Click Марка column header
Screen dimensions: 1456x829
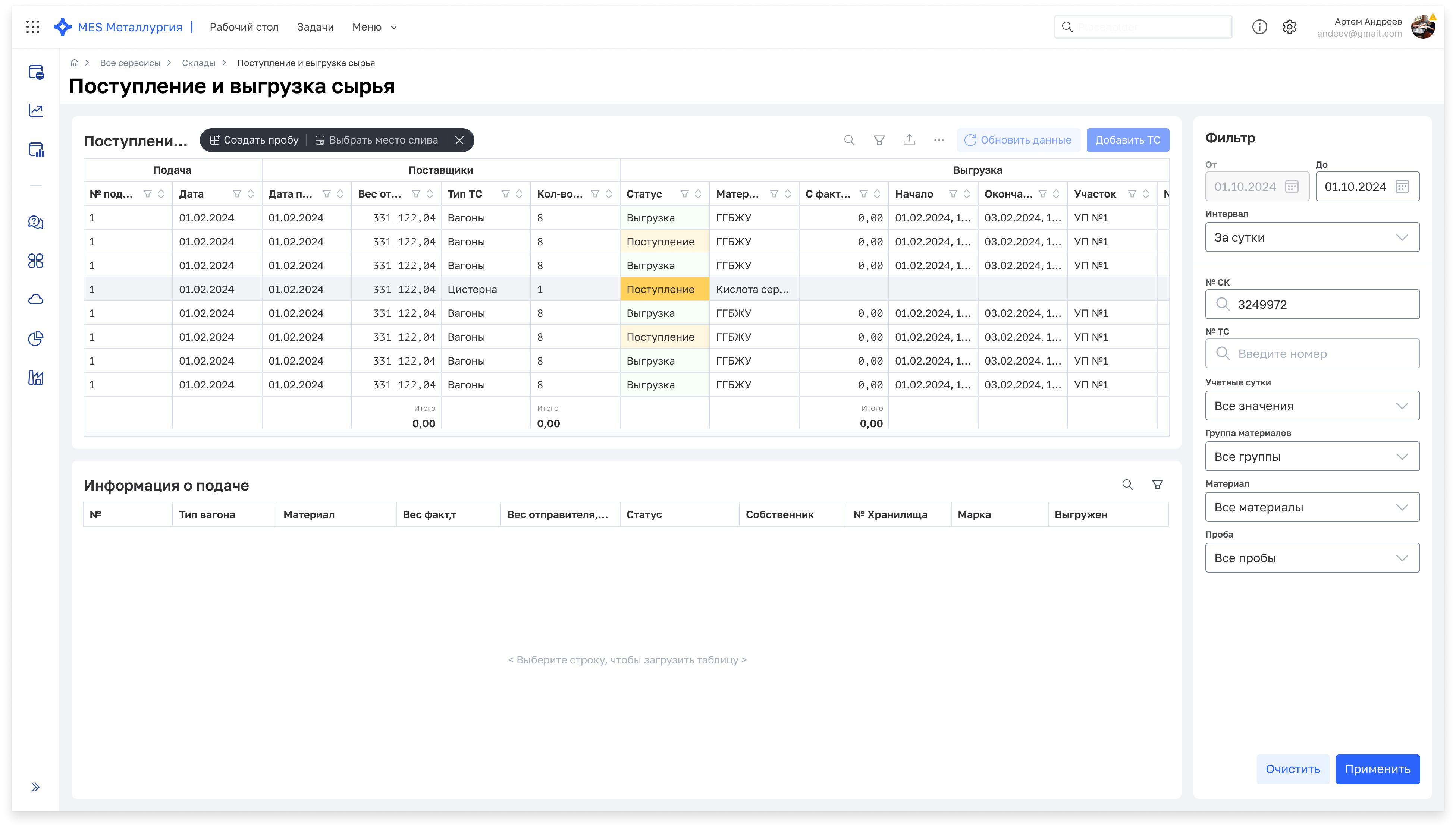(999, 514)
